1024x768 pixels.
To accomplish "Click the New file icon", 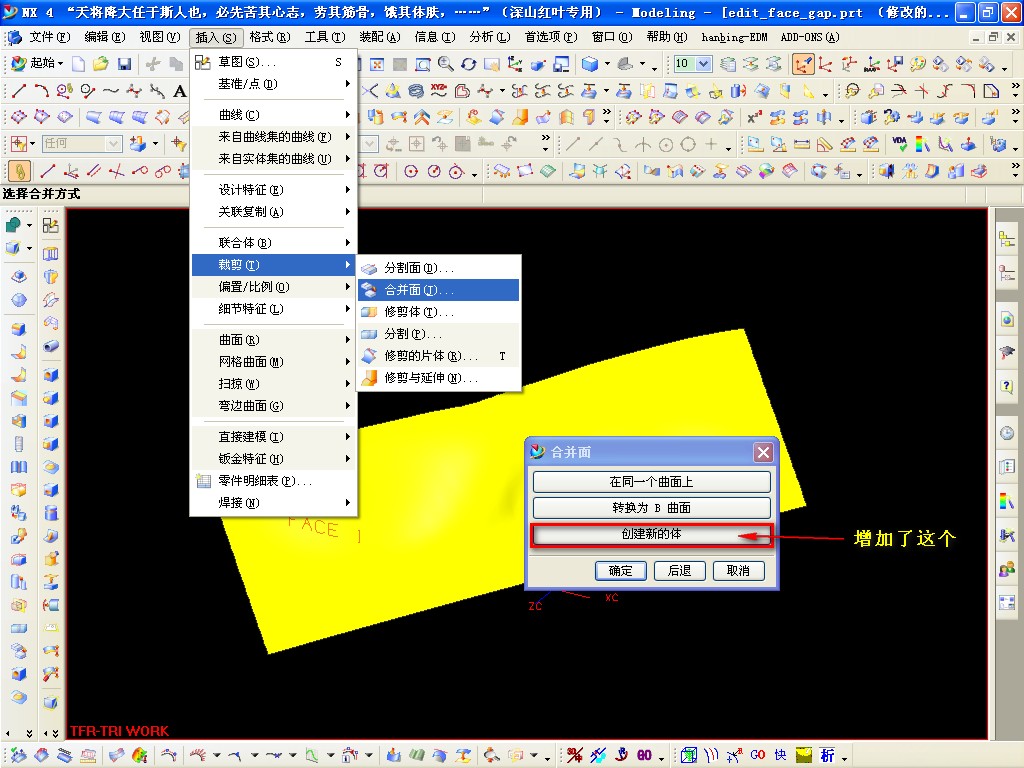I will click(78, 63).
